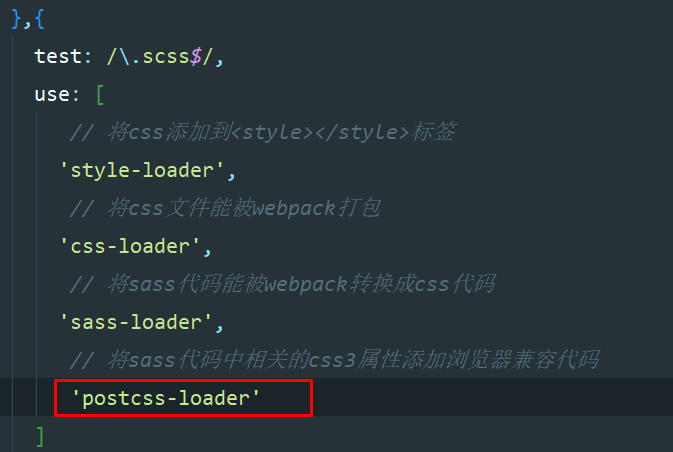Click the comment mentioning webpack打包
The width and height of the screenshot is (673, 452).
pyautogui.click(x=225, y=208)
